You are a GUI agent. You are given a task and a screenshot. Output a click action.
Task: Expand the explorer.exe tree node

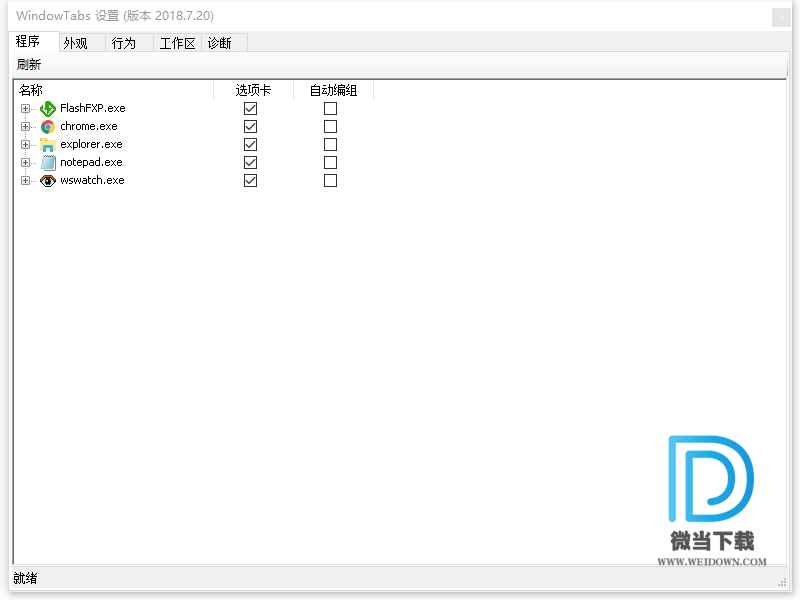click(x=25, y=144)
